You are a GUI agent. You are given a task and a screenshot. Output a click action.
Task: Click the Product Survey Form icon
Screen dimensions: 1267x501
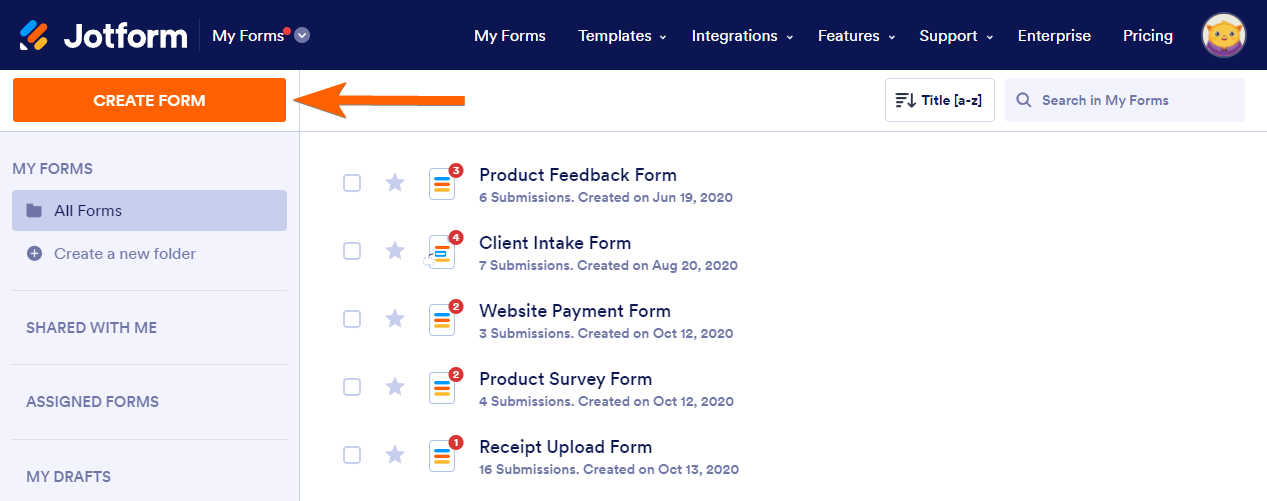coord(442,387)
